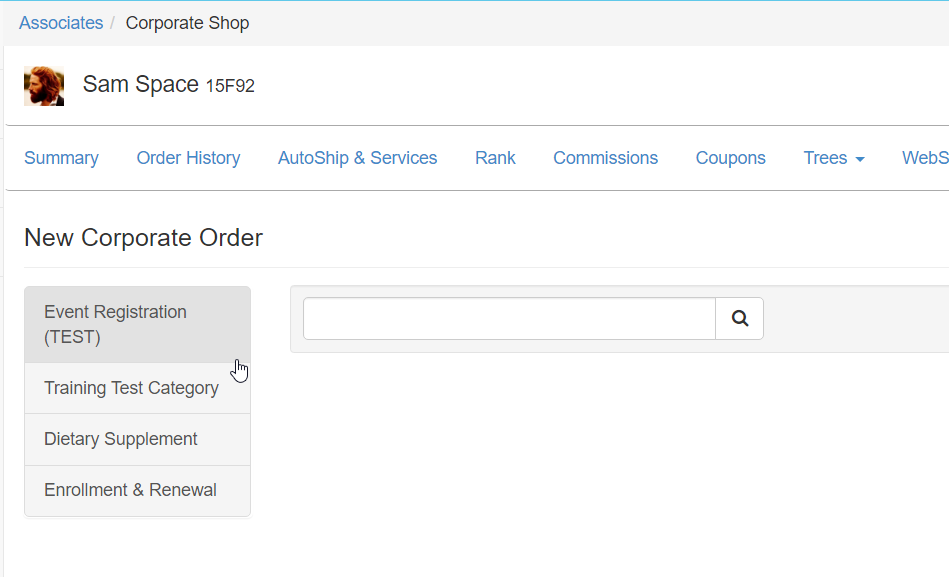Select the Coupons tab
The image size is (949, 577).
point(730,158)
